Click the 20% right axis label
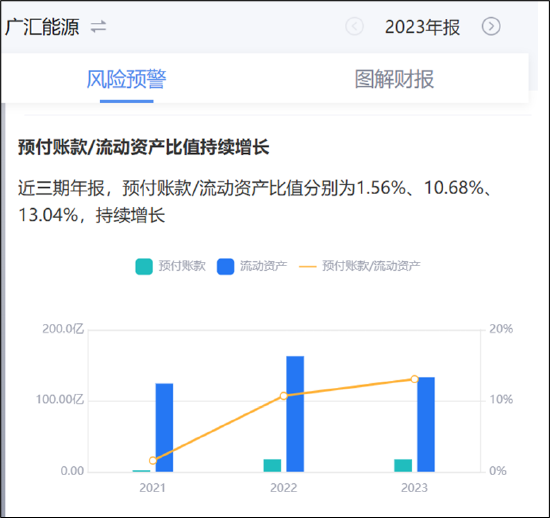550x518 pixels. click(x=501, y=329)
